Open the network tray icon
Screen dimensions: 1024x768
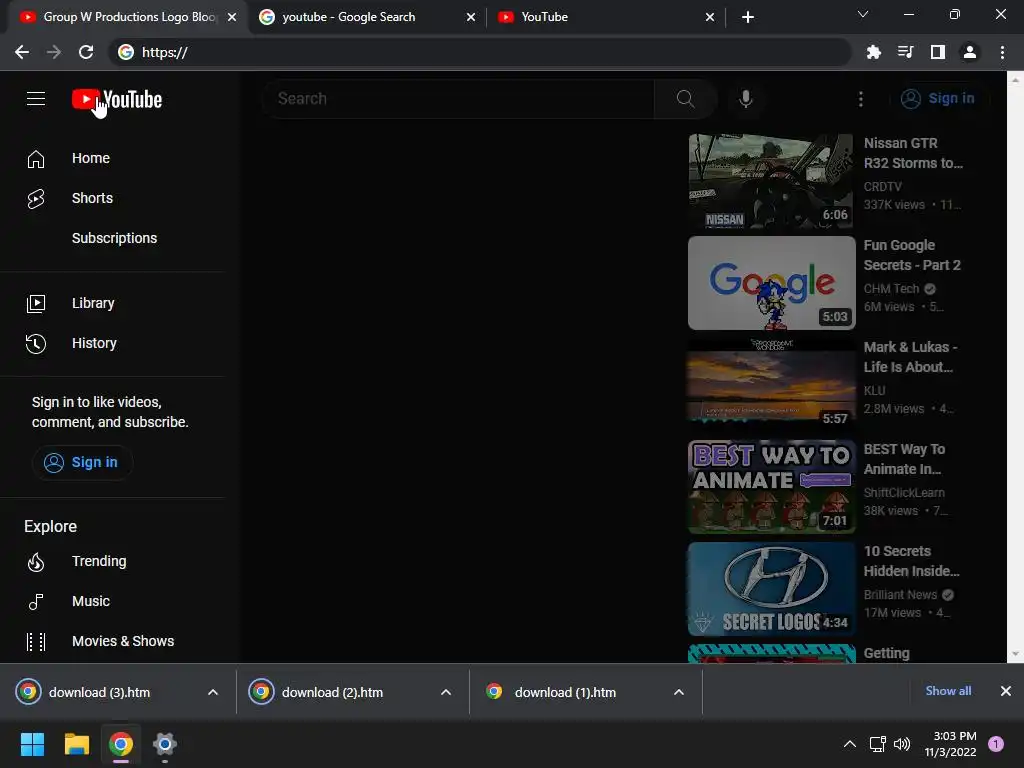click(x=877, y=744)
